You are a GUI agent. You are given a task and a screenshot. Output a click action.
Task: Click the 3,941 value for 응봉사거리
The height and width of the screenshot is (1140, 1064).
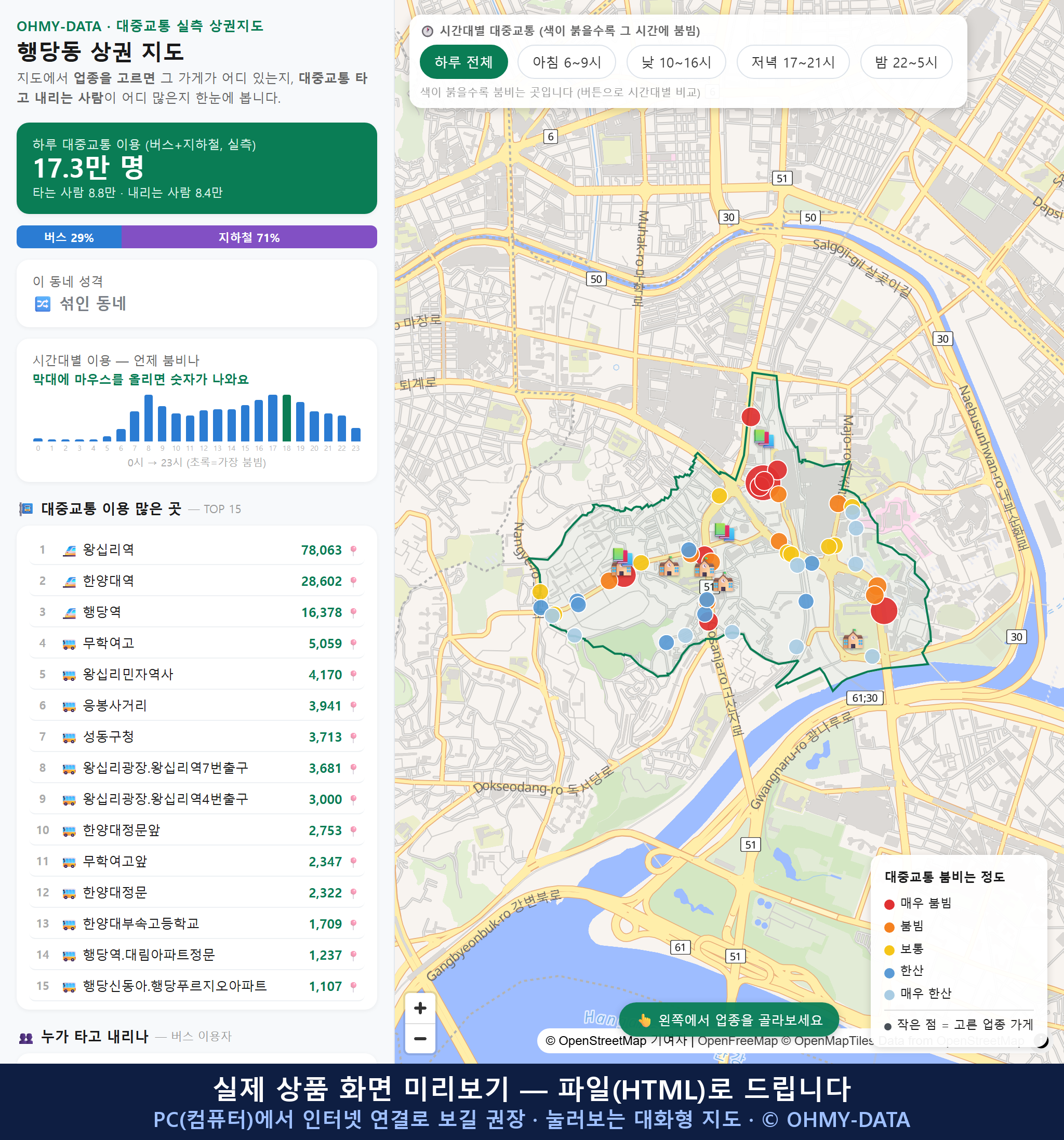(x=325, y=706)
